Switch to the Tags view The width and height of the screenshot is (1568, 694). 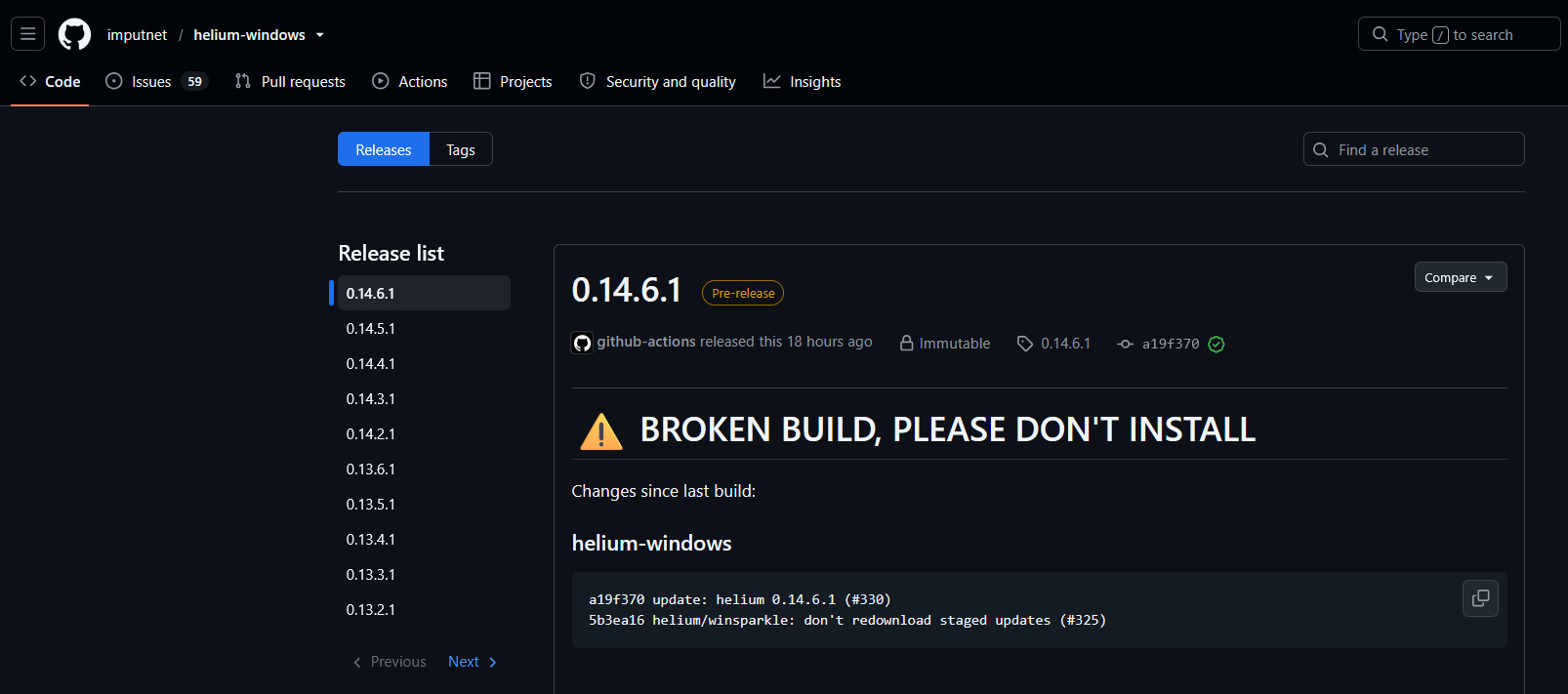pyautogui.click(x=461, y=149)
